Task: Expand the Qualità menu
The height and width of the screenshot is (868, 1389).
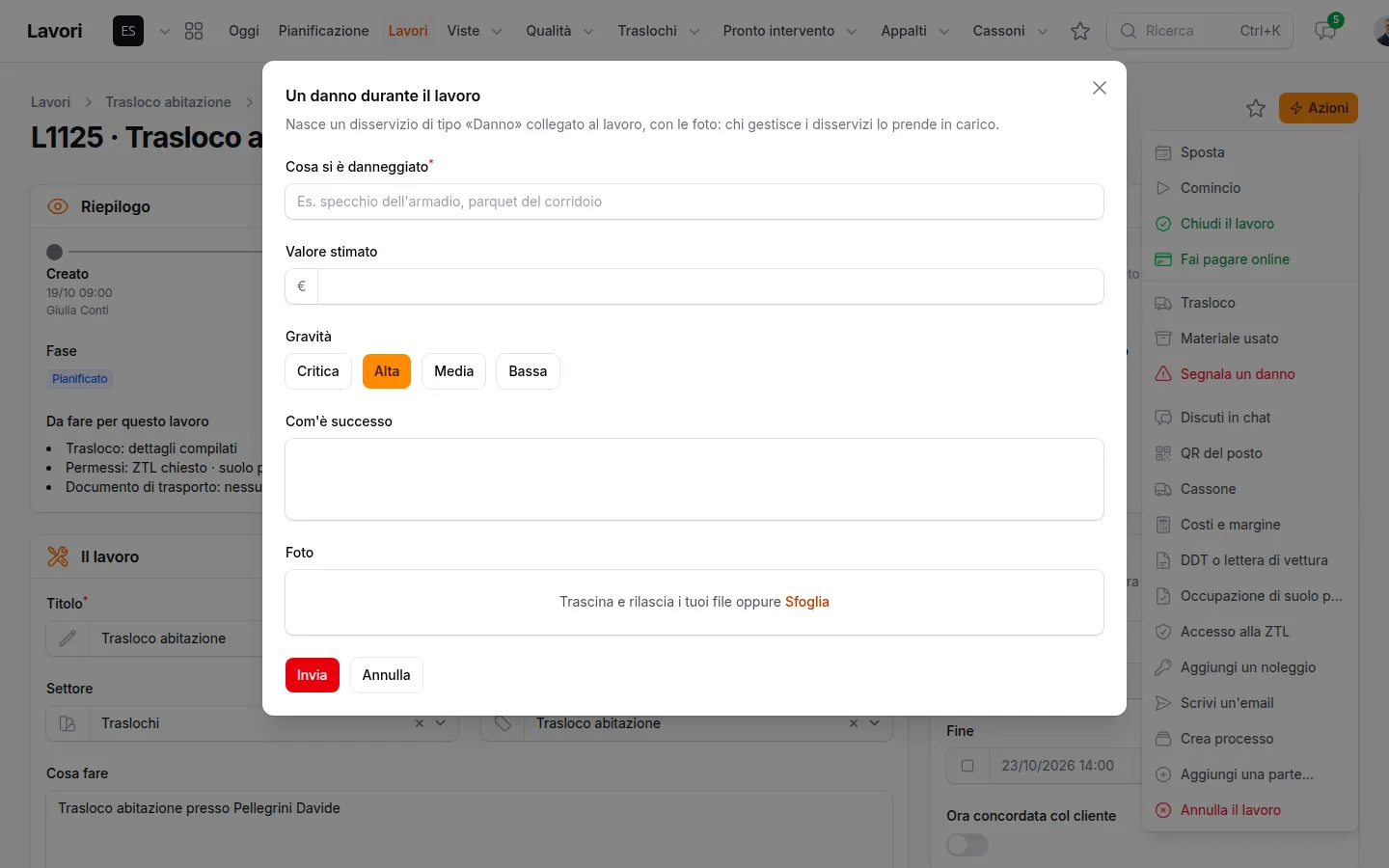Action: click(559, 31)
